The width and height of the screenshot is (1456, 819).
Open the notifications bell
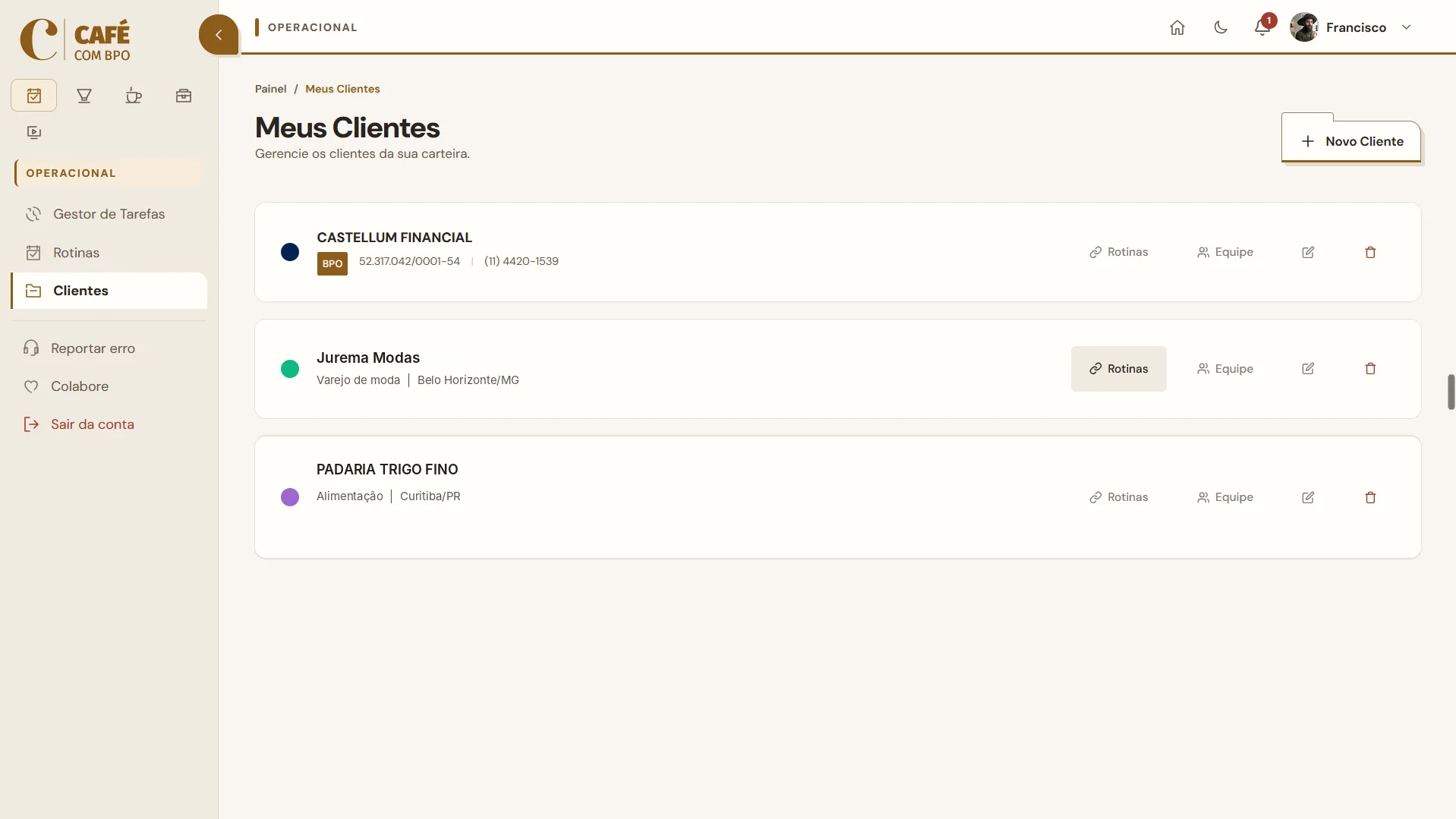click(x=1262, y=27)
